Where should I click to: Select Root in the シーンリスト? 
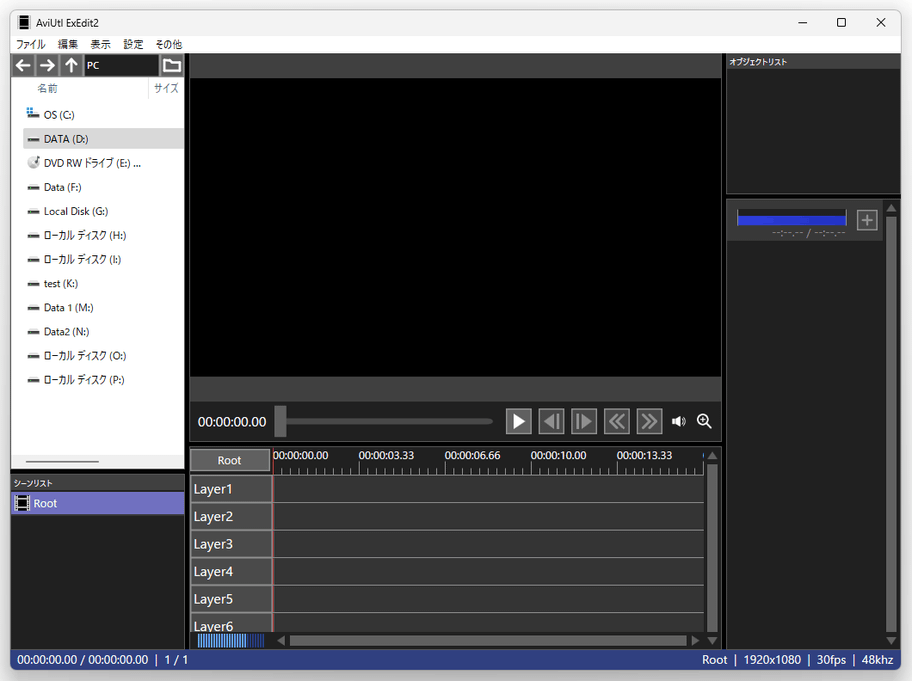point(98,503)
